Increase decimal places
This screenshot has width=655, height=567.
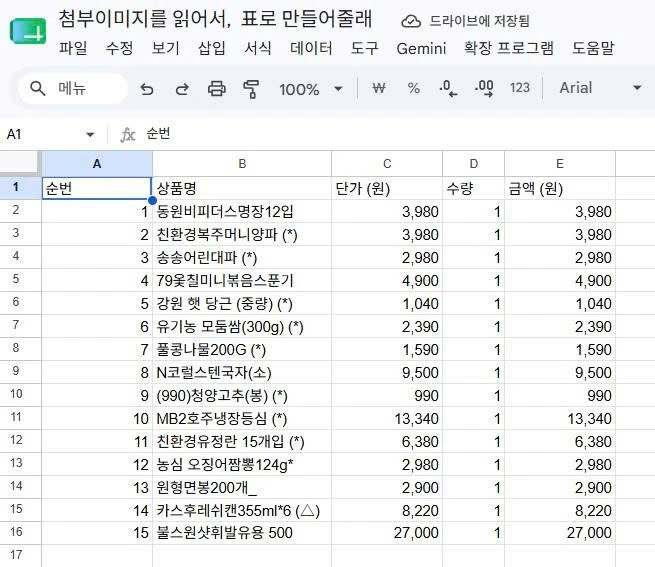(484, 88)
